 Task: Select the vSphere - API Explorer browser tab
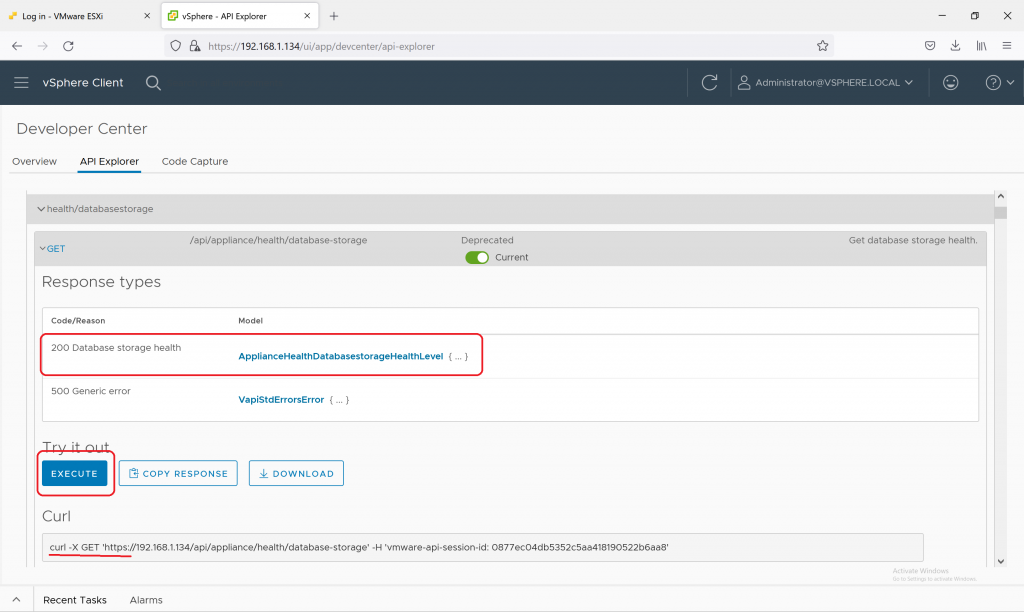(224, 16)
